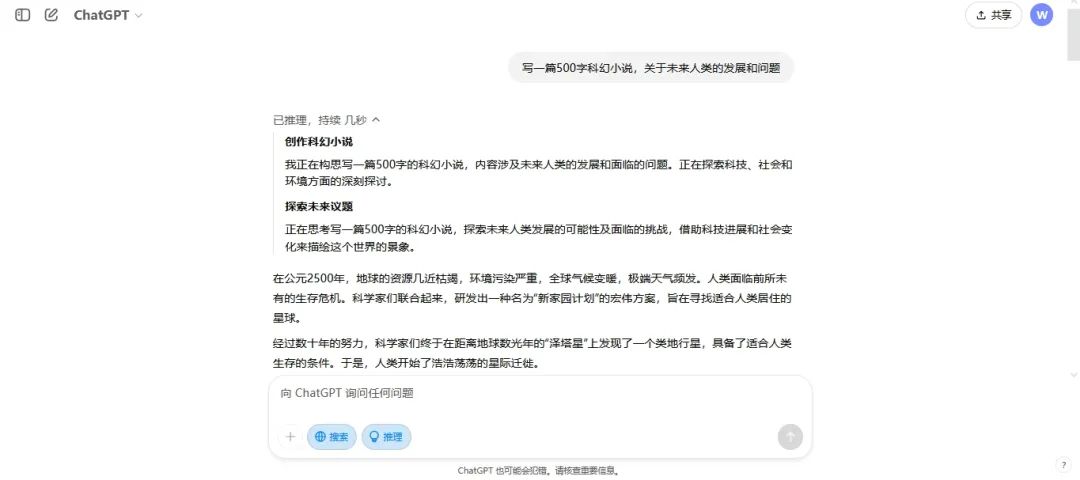
Task: Open the W user profile avatar
Action: [1041, 14]
